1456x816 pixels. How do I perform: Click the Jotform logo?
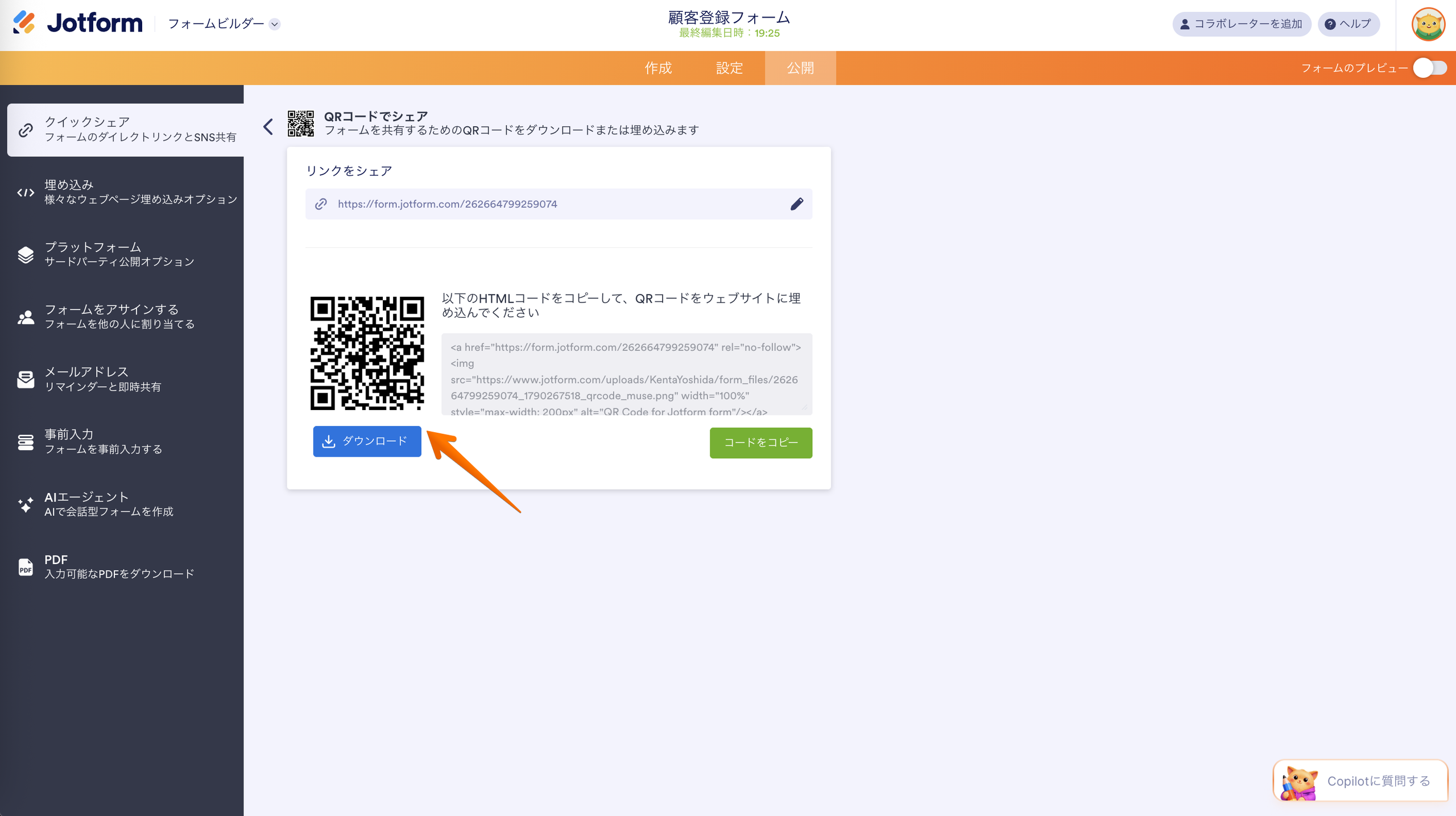coord(77,23)
